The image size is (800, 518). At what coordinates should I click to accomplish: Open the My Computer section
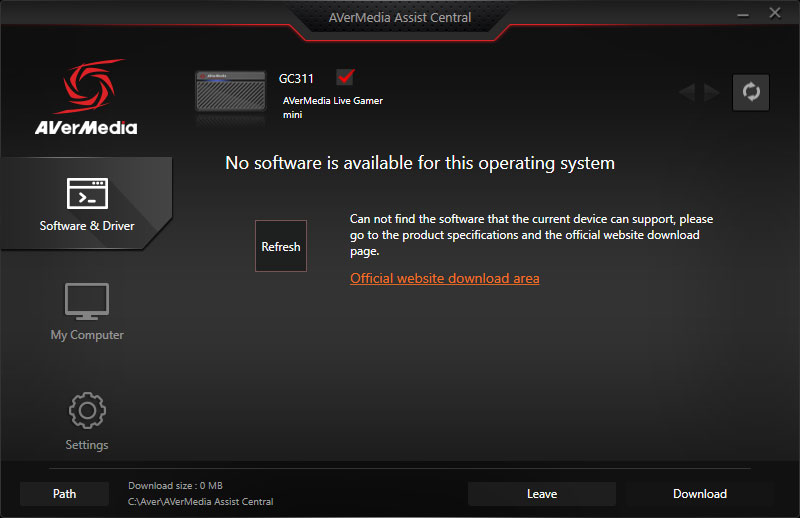tap(87, 311)
